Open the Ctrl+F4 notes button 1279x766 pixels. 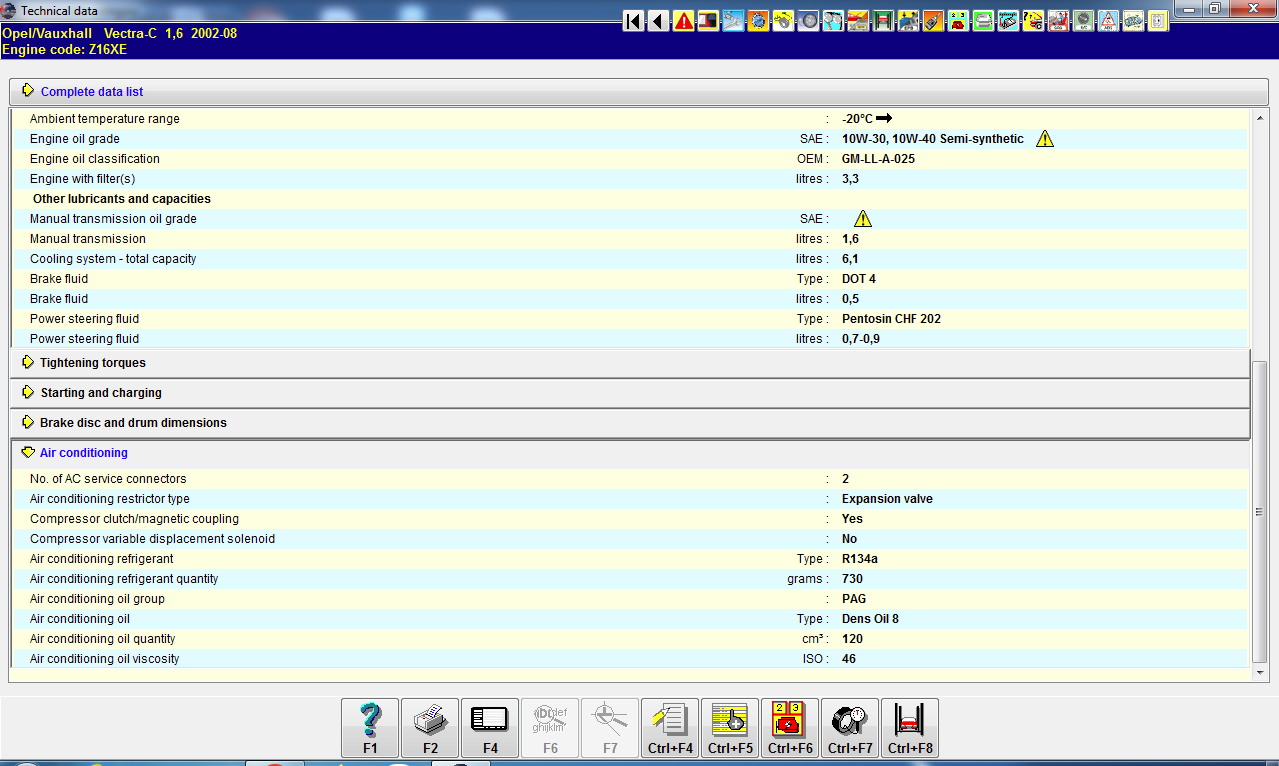pos(670,728)
